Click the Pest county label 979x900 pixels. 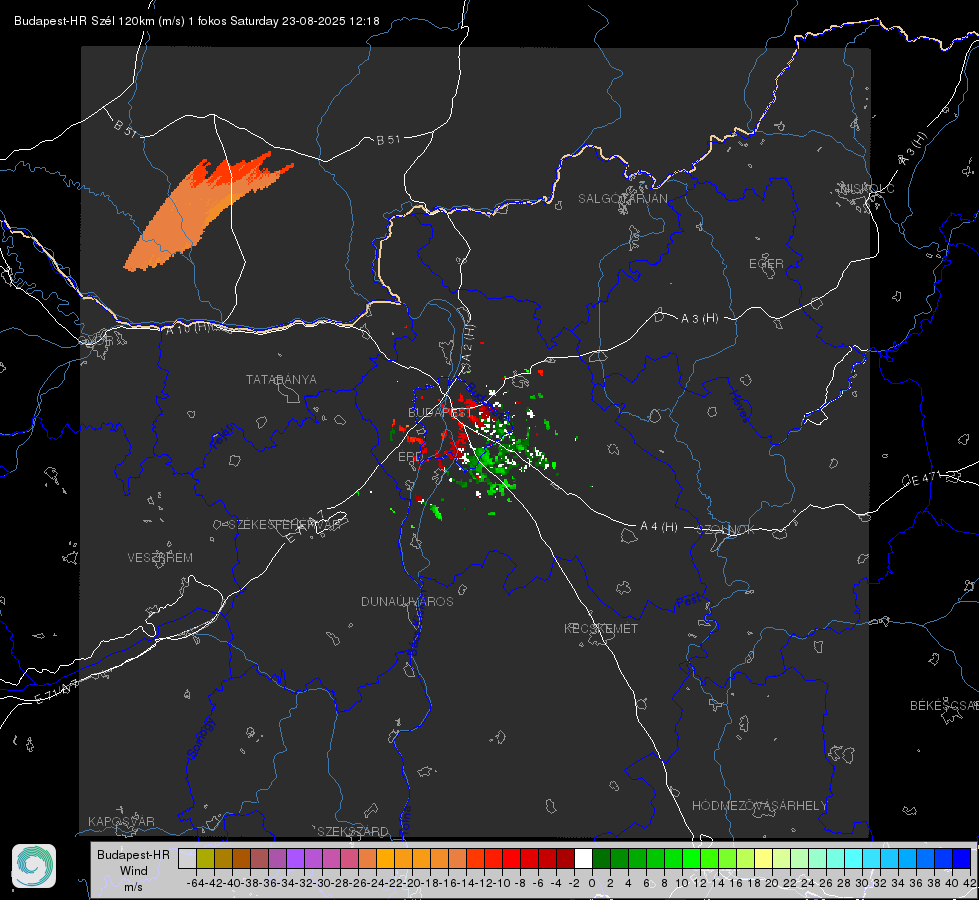[689, 601]
